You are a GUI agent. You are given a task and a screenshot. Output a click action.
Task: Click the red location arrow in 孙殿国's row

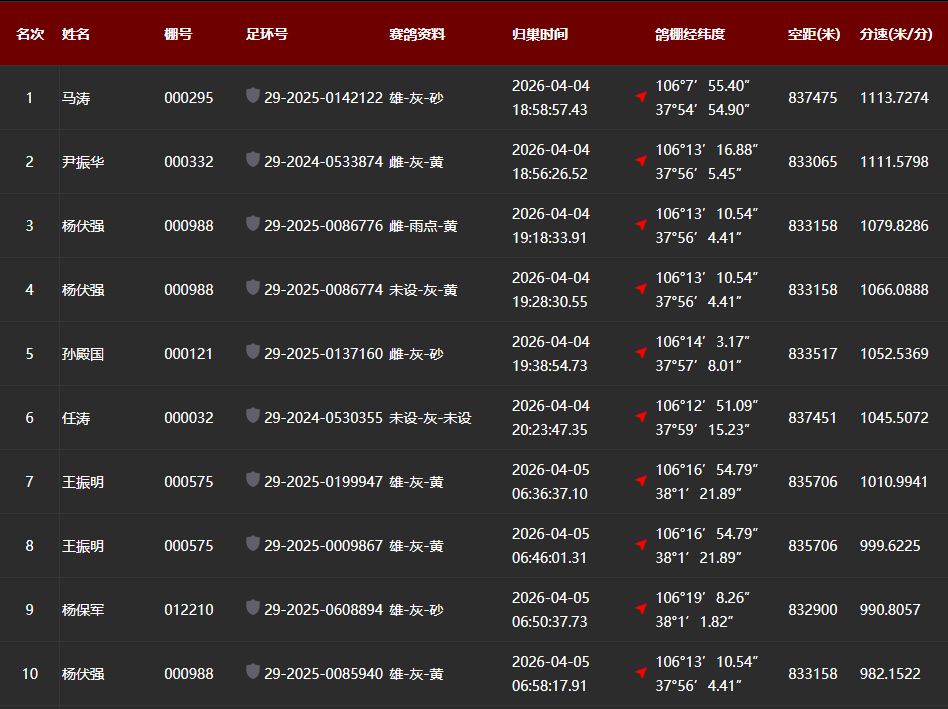click(x=641, y=353)
